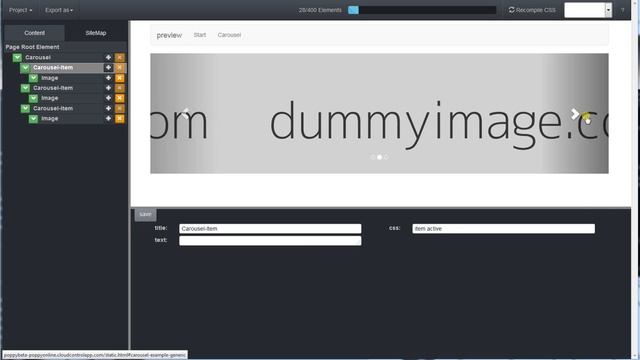Click the Carousel link in preview navbar
640x360 pixels.
229,35
